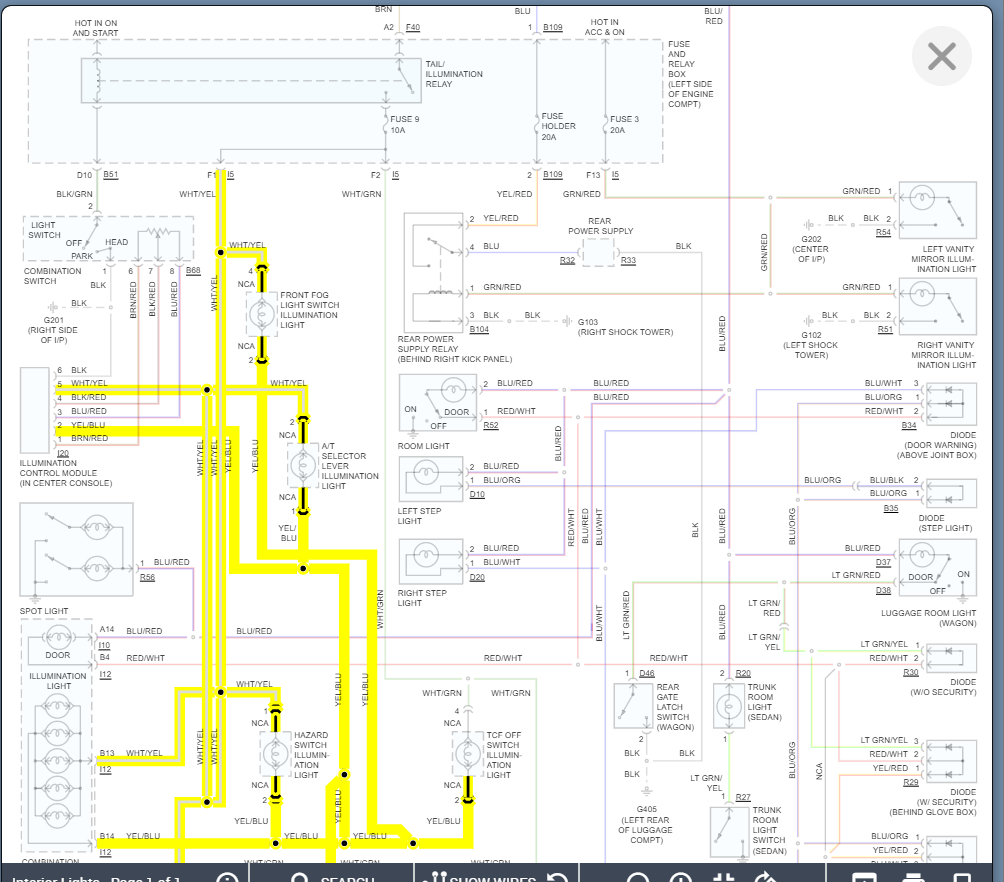Open connector B104 under power relay

tap(479, 329)
